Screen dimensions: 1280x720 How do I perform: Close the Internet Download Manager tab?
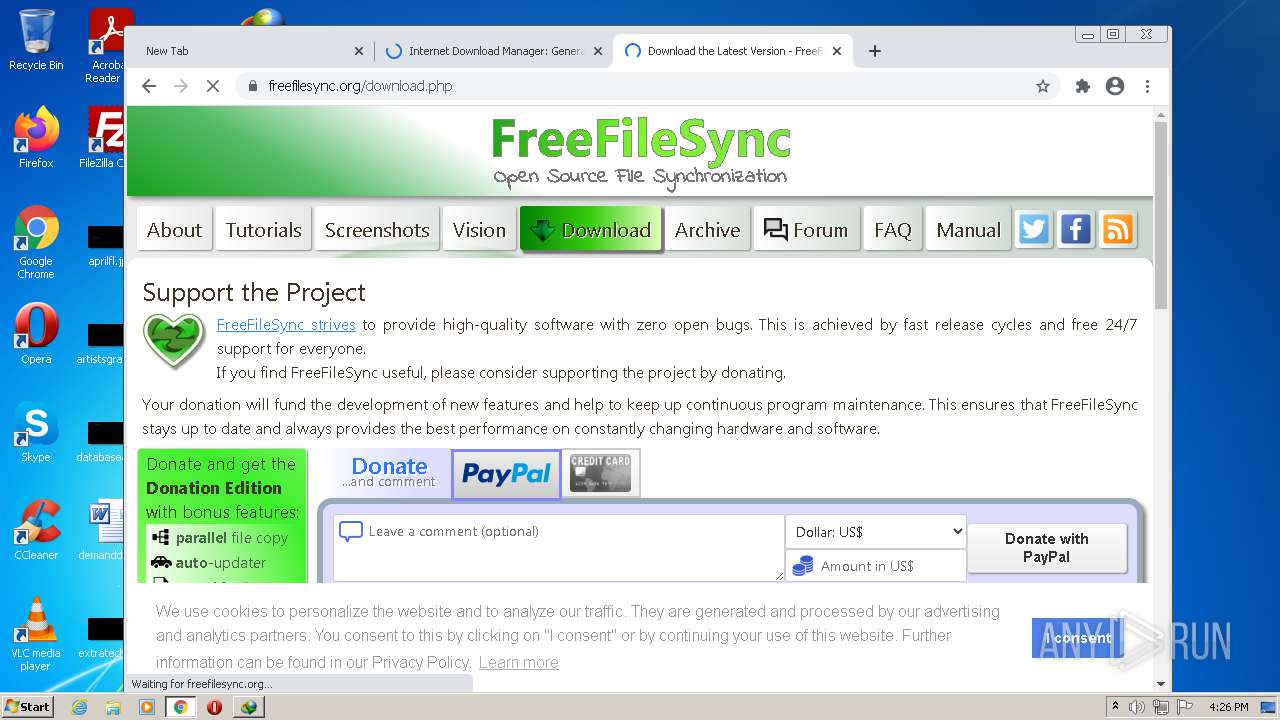(598, 51)
